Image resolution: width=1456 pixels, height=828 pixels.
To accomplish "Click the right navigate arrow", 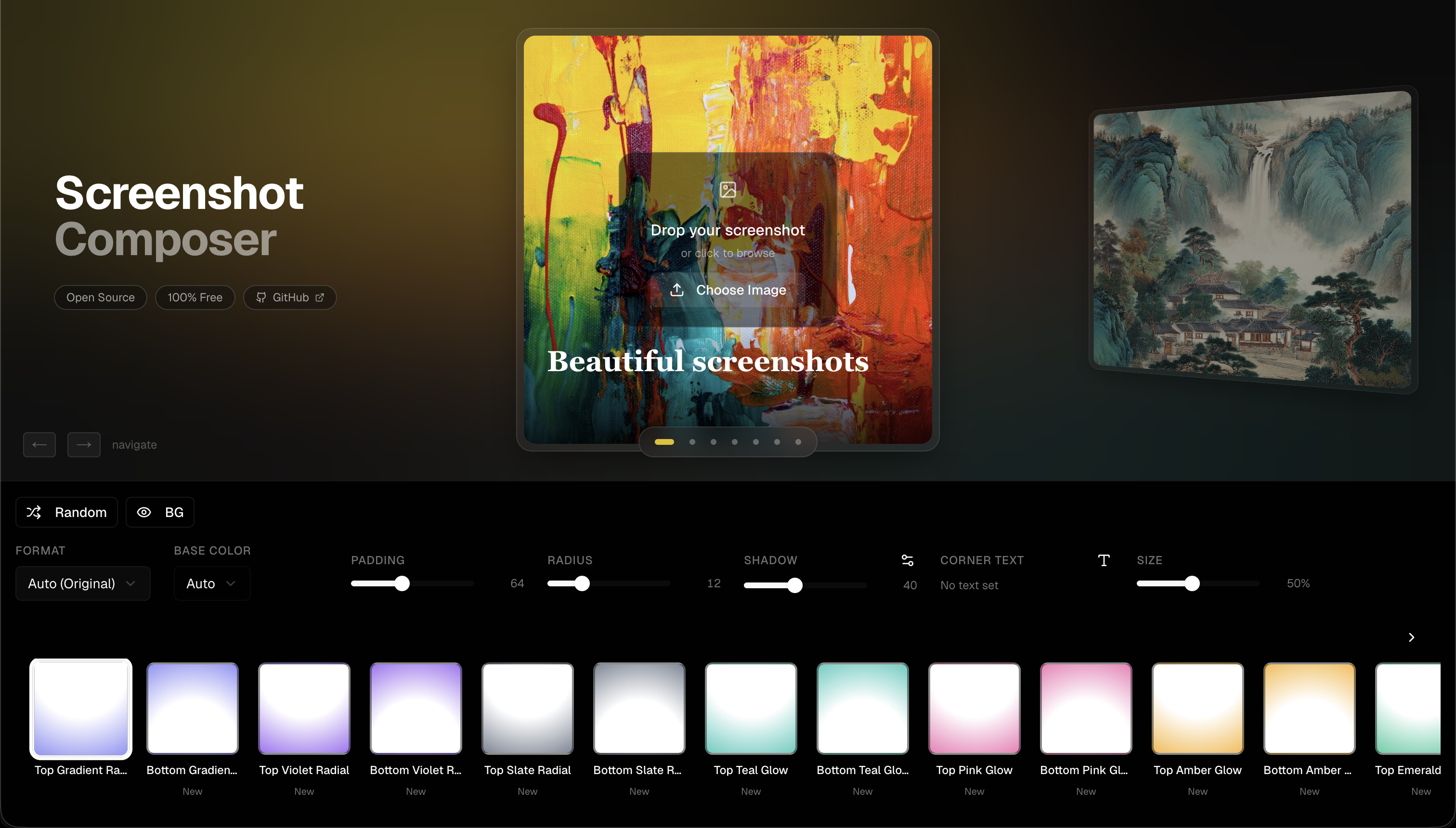I will pyautogui.click(x=84, y=444).
